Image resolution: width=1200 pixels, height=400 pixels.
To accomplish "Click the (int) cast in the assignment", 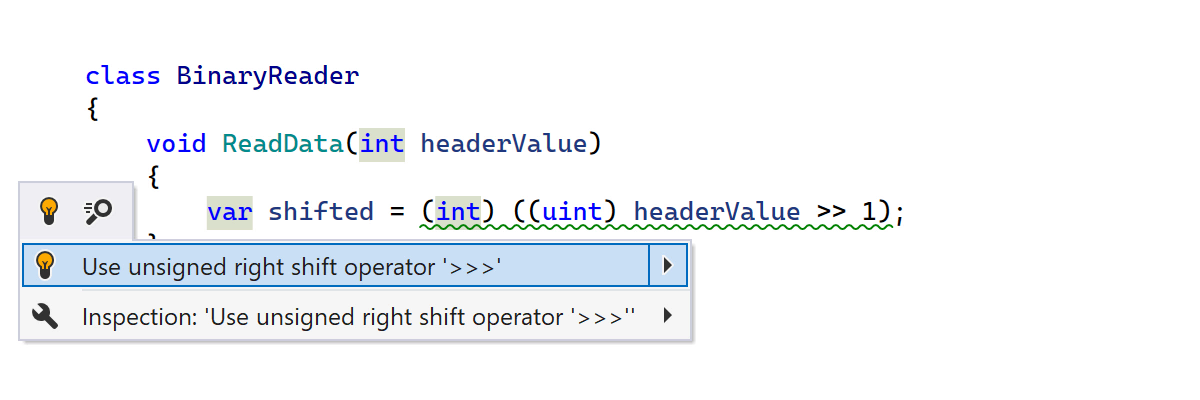I will tap(459, 212).
